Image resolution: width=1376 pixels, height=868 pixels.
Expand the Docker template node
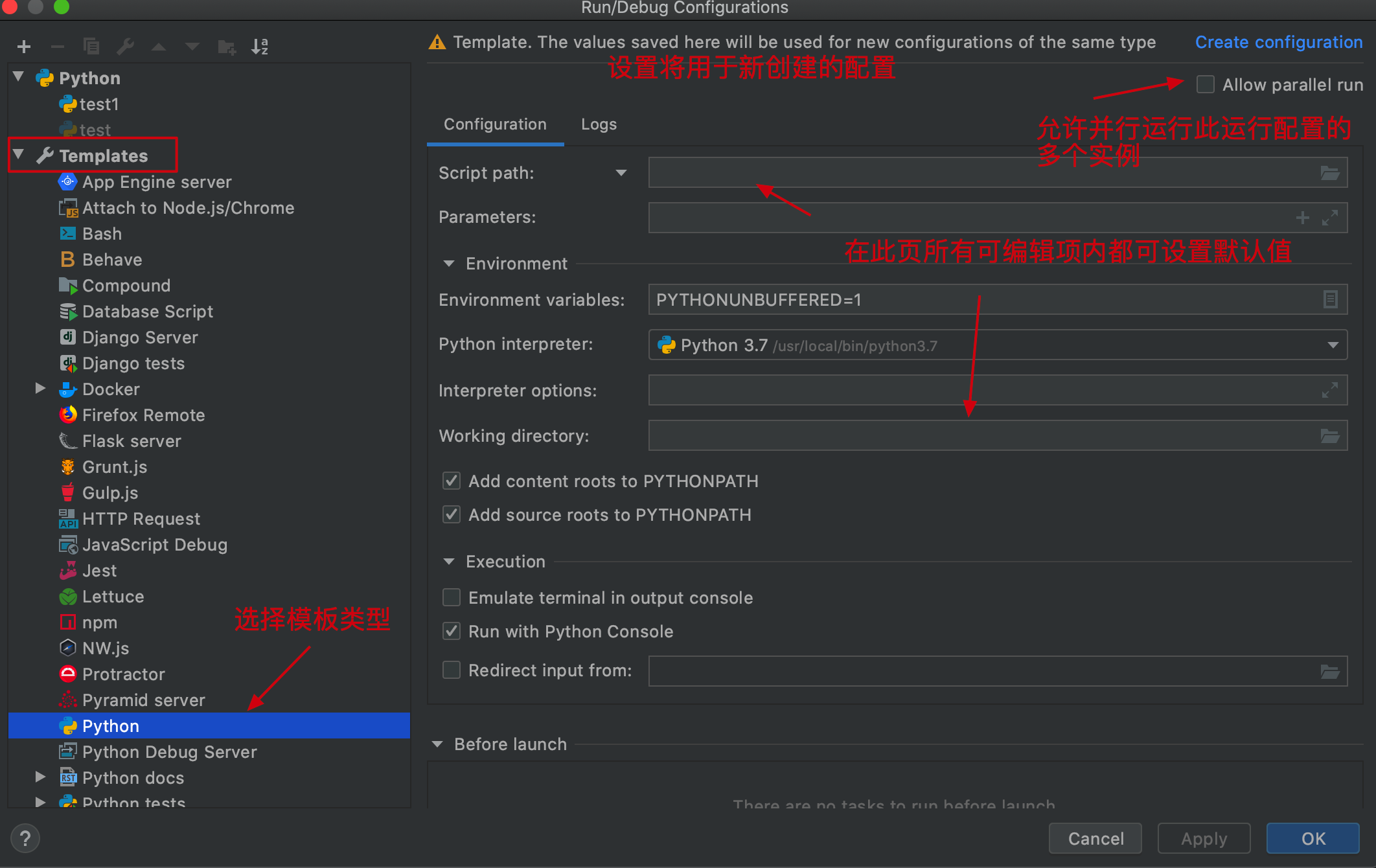point(40,389)
